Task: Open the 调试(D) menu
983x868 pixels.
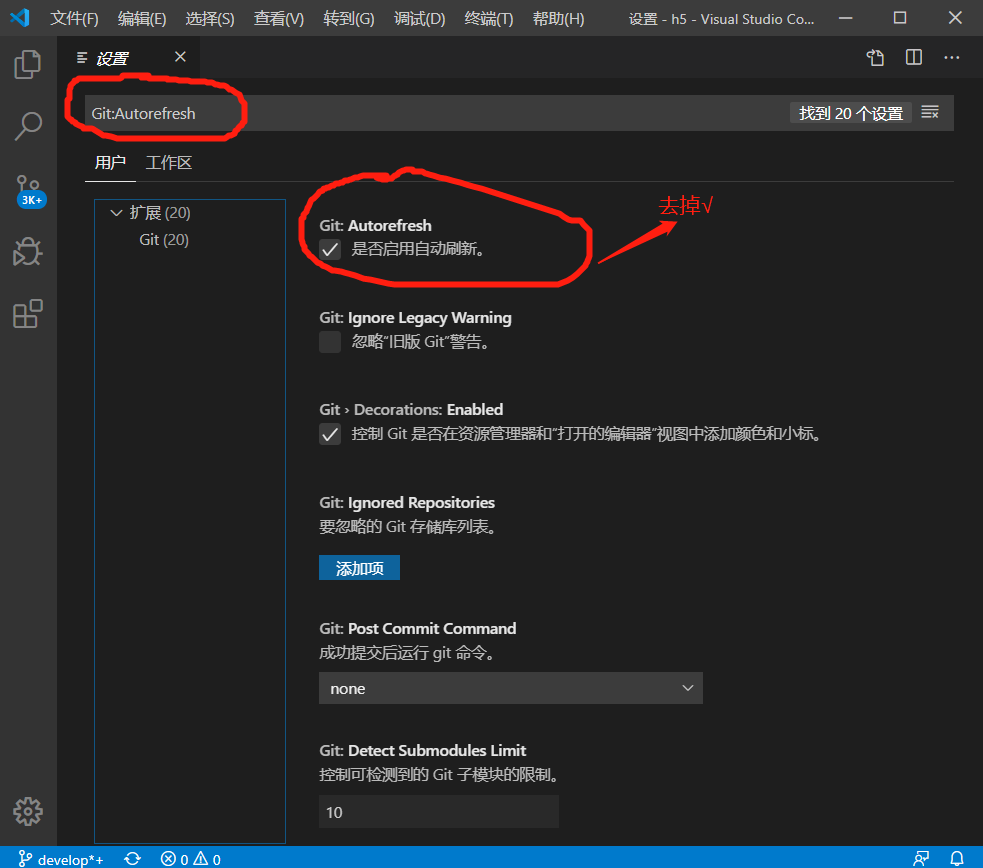Action: click(419, 19)
